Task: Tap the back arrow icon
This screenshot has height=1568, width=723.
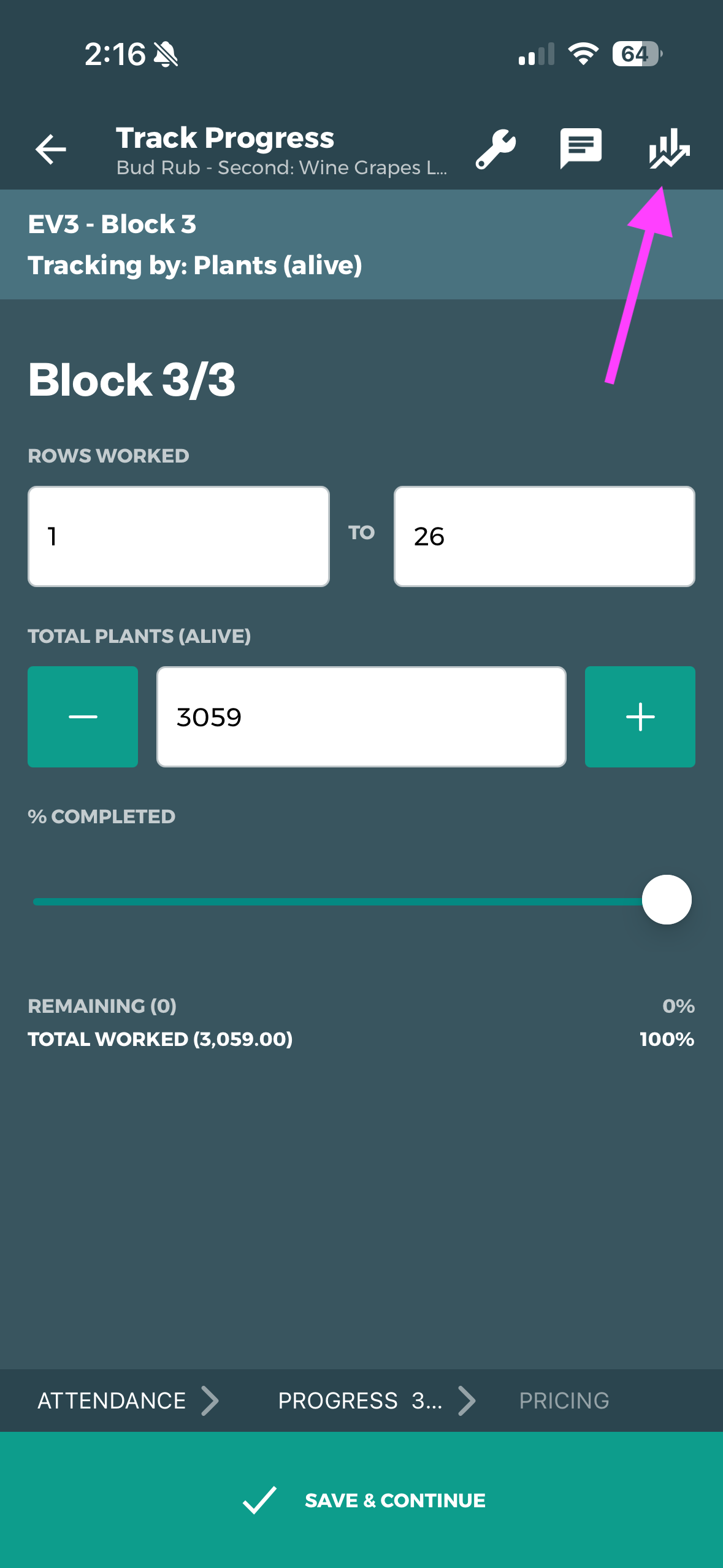Action: 51,149
